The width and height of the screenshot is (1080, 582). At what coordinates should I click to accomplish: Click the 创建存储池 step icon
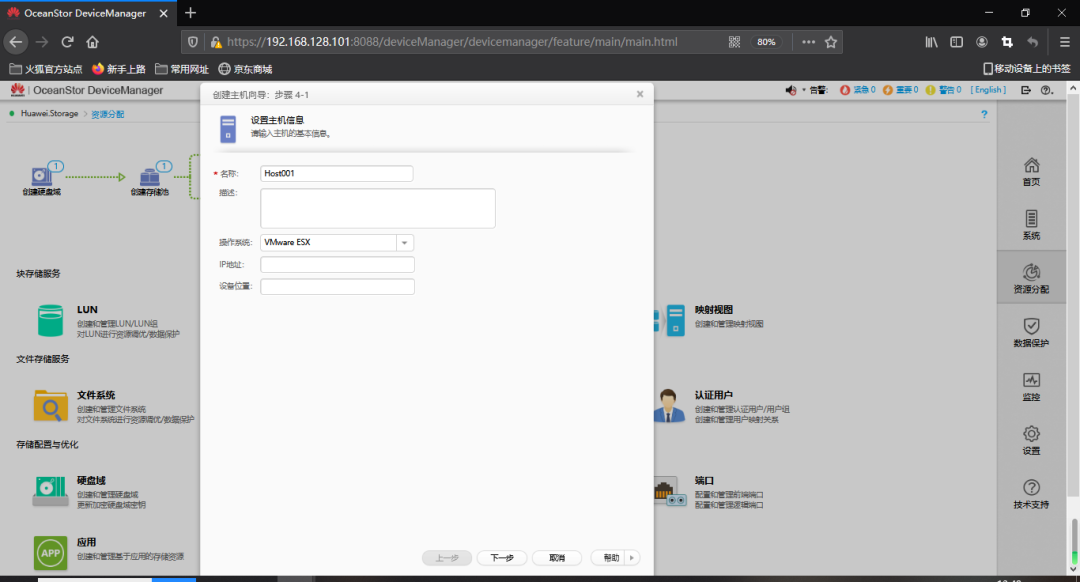(x=149, y=176)
